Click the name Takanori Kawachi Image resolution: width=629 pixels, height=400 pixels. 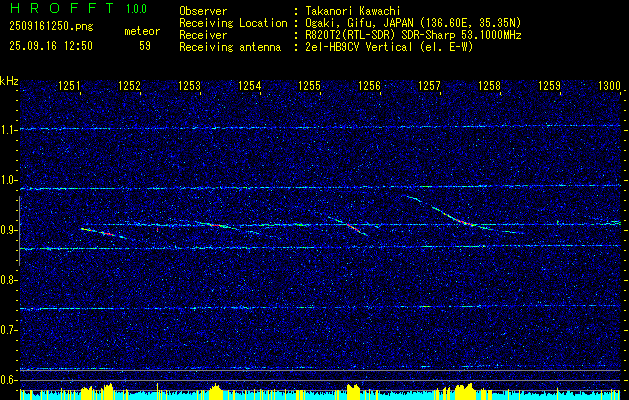[x=351, y=11]
